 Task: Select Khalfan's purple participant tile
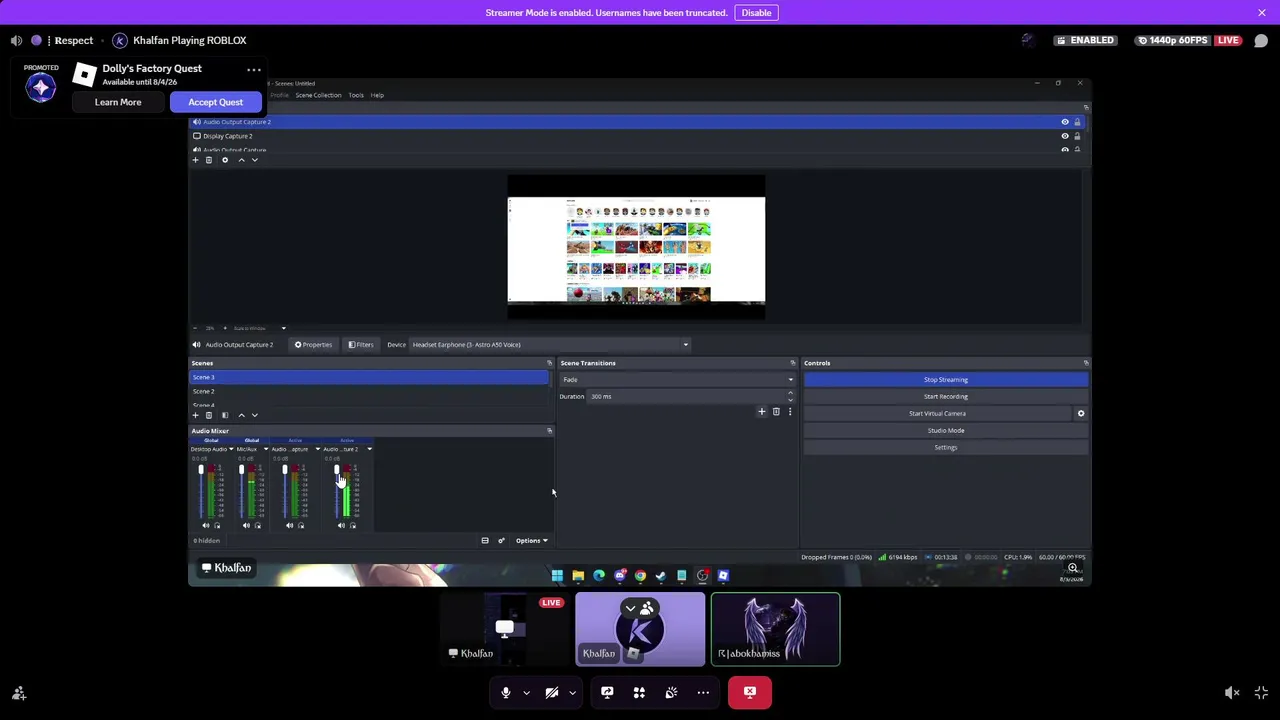pos(640,629)
